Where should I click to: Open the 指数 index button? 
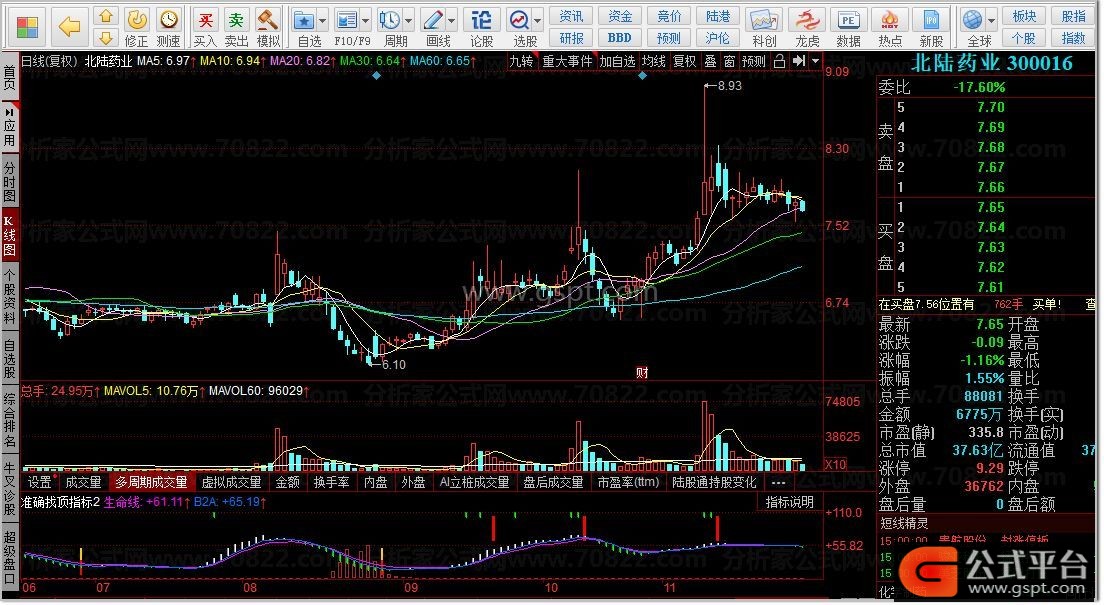coord(1073,38)
